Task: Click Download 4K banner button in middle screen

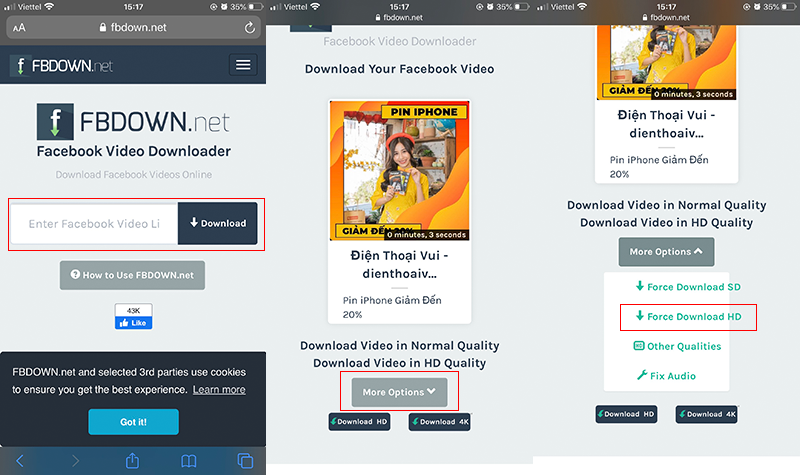Action: click(440, 421)
